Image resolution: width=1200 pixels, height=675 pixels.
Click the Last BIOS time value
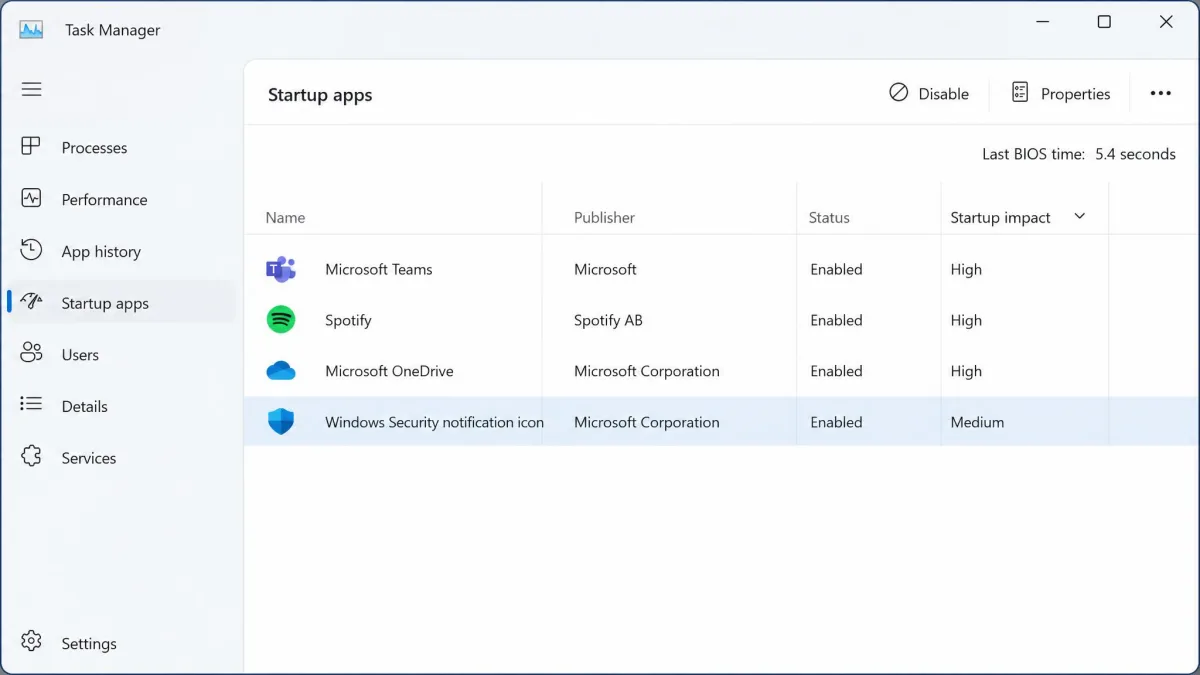point(1135,154)
